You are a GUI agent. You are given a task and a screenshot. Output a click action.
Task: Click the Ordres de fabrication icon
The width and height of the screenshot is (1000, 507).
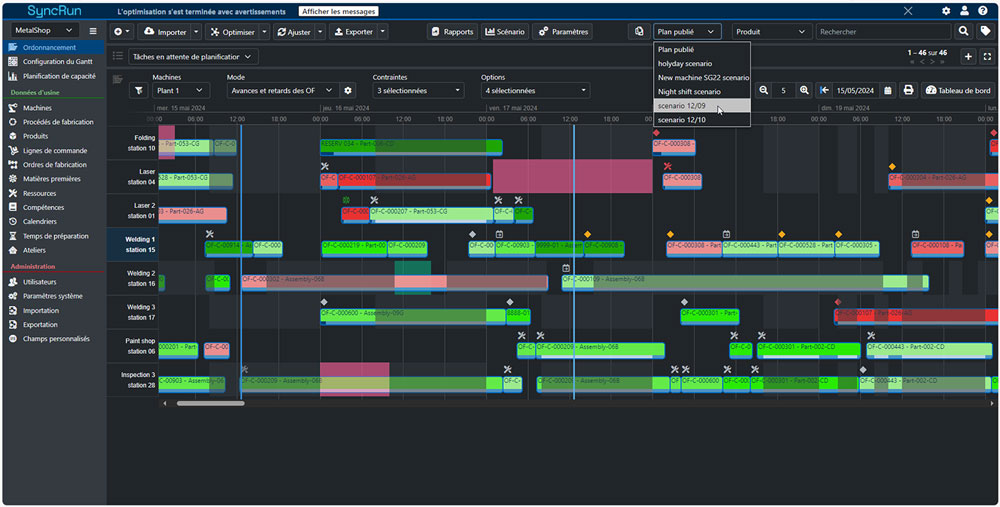pos(13,165)
